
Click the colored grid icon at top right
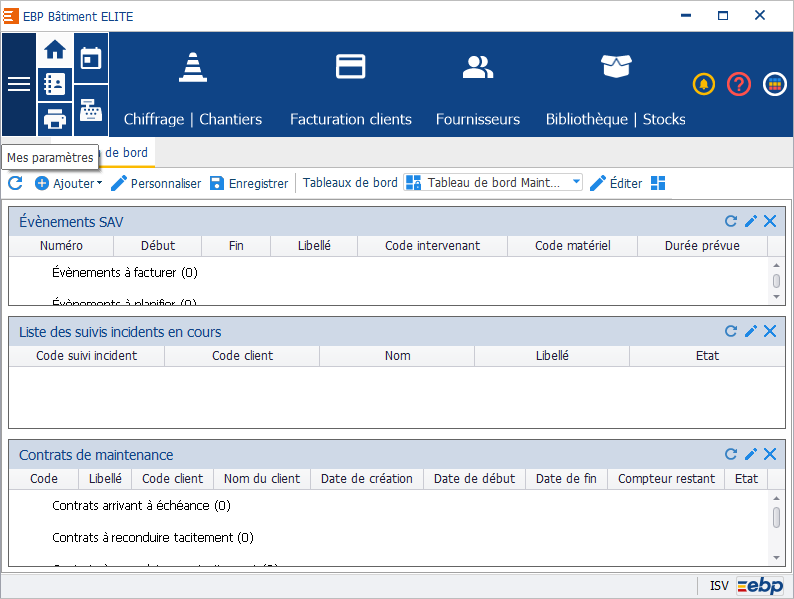[774, 84]
